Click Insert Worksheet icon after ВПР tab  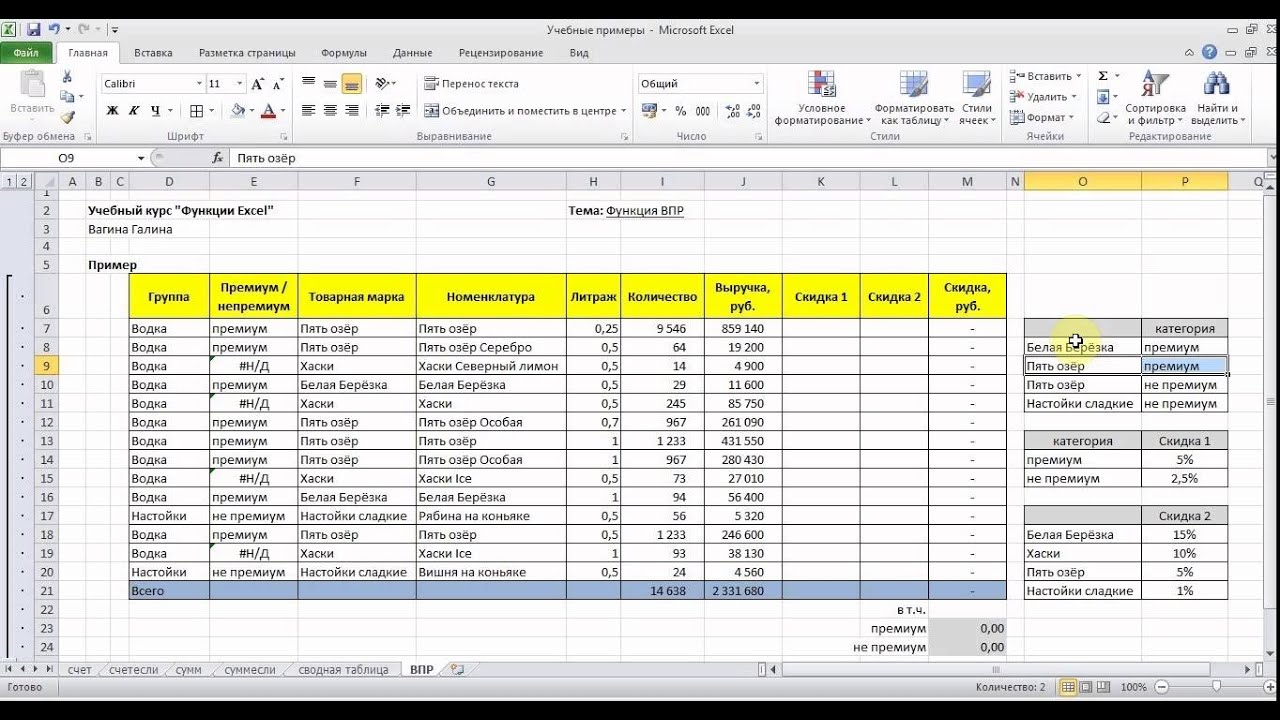click(458, 669)
